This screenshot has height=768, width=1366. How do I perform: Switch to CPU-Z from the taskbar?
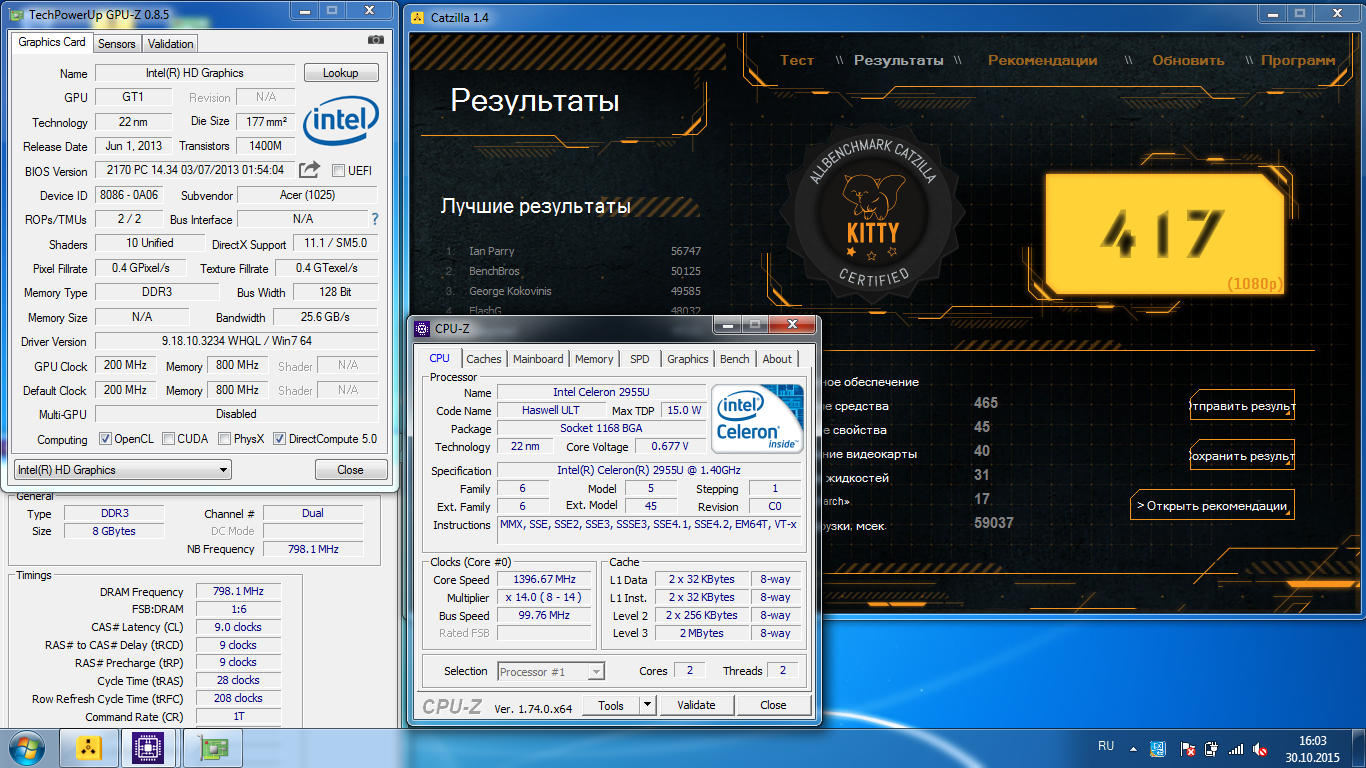(x=149, y=747)
